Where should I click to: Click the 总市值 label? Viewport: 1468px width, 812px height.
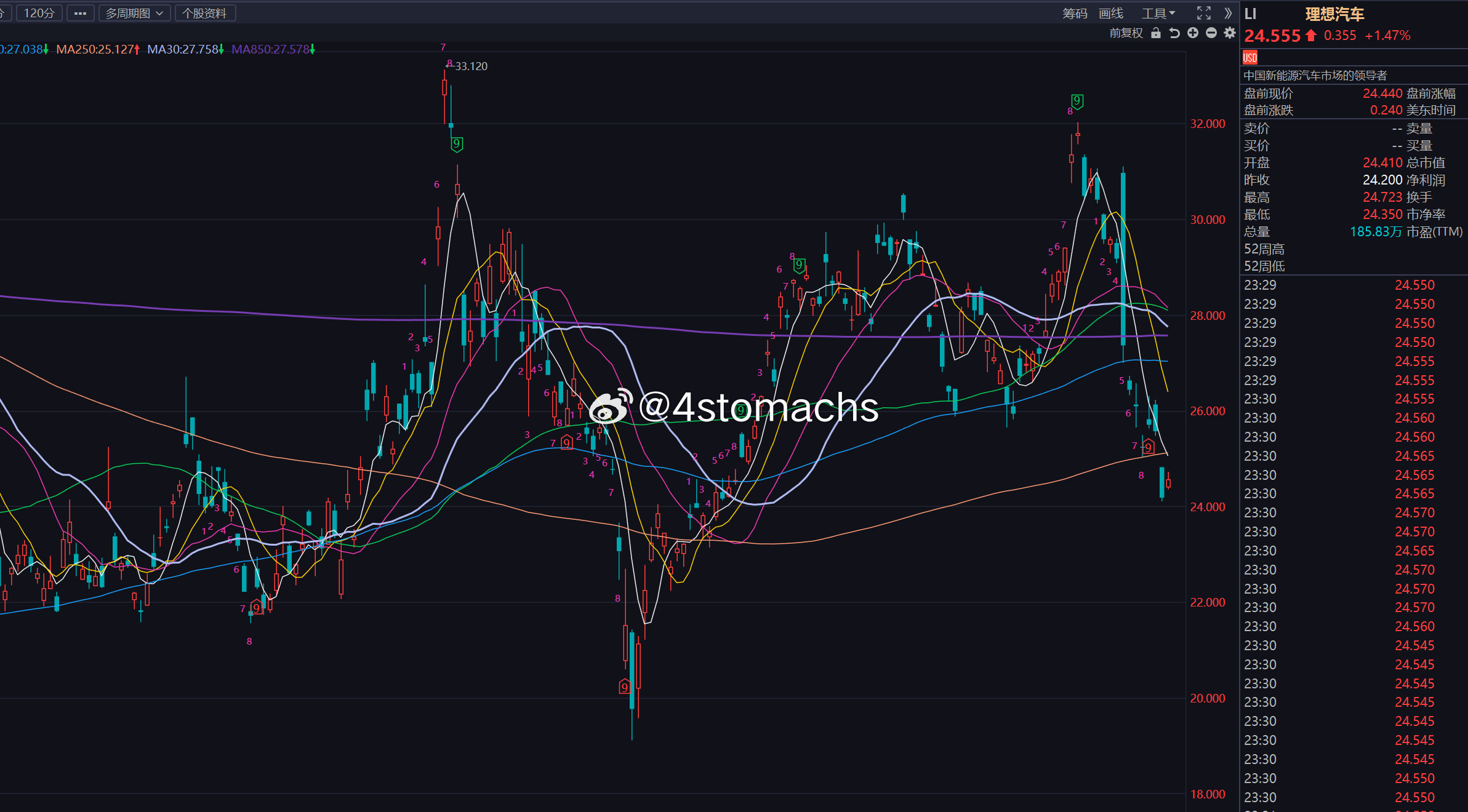pyautogui.click(x=1426, y=162)
